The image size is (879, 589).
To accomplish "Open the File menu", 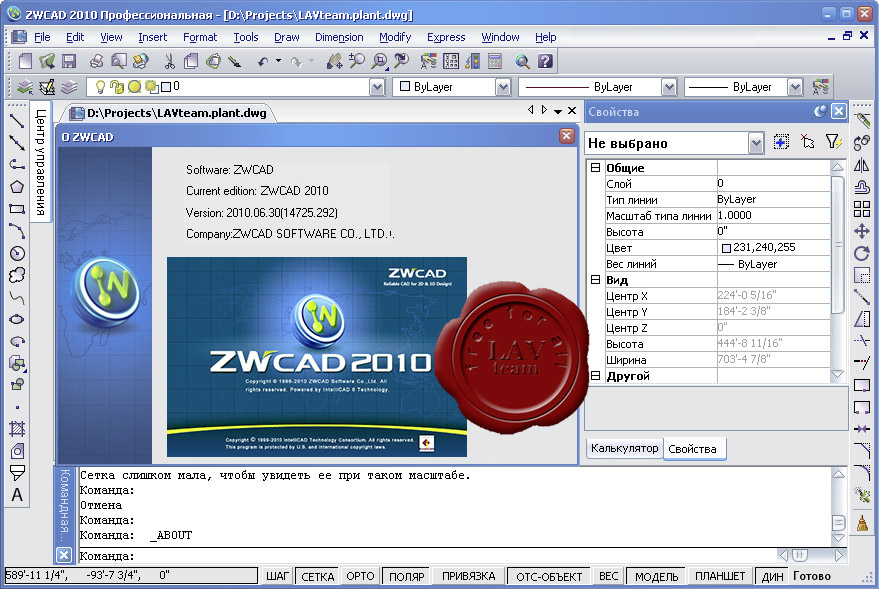I will click(42, 37).
